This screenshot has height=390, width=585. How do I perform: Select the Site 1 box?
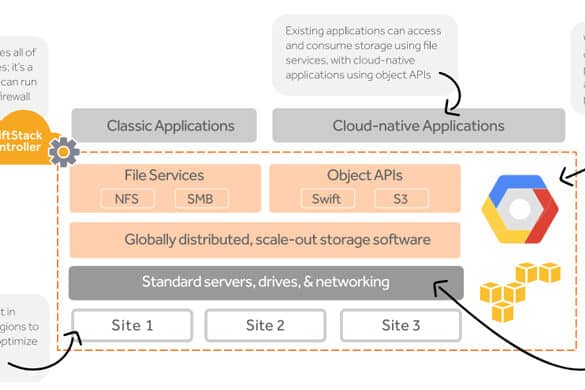(x=132, y=325)
